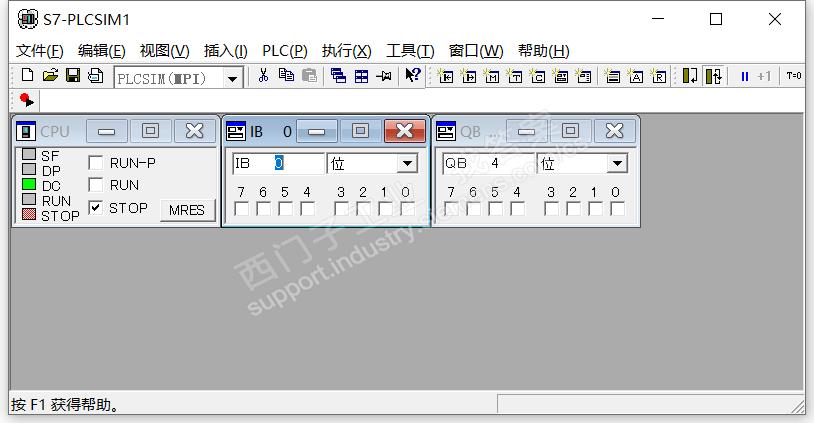The width and height of the screenshot is (814, 423).
Task: Click the save layout icon
Action: (96, 76)
